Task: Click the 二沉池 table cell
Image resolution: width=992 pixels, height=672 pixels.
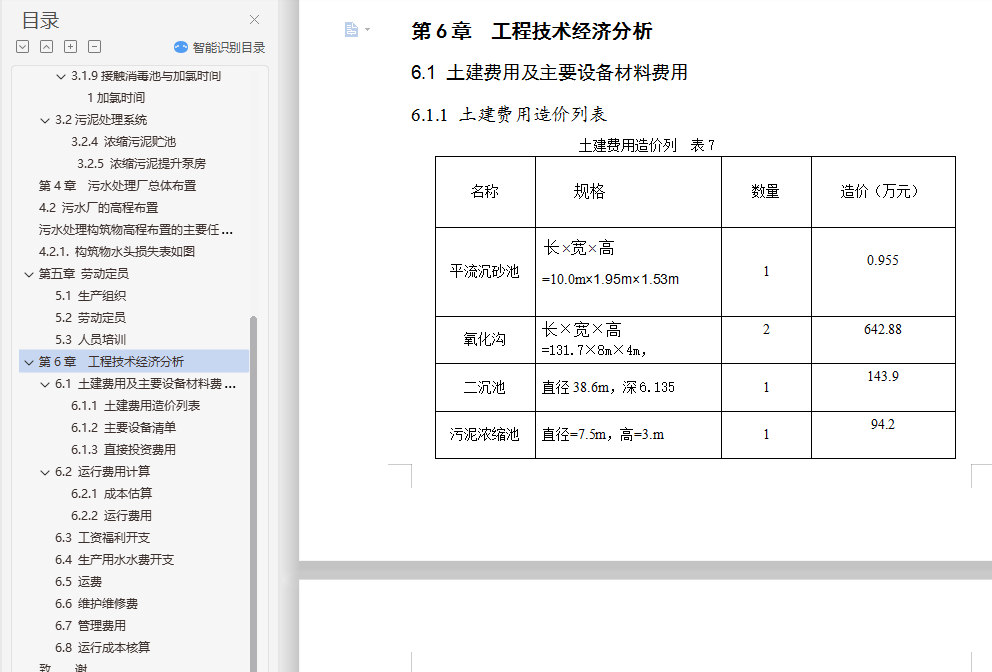Action: (485, 387)
